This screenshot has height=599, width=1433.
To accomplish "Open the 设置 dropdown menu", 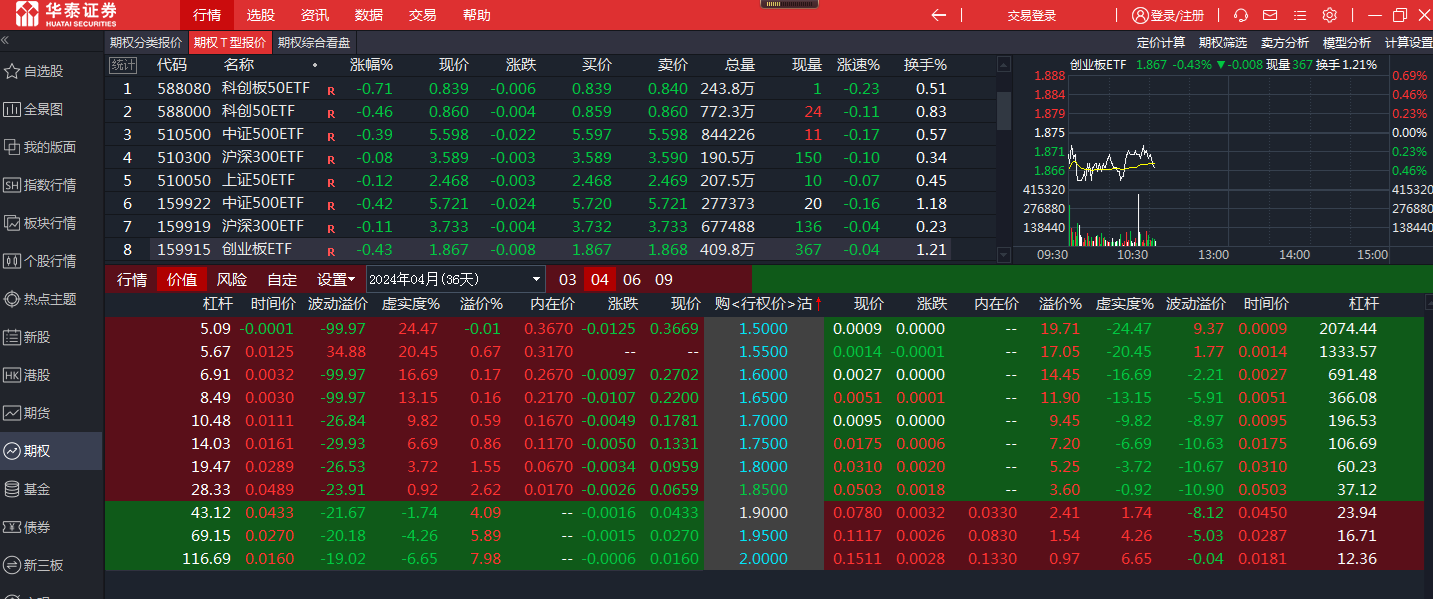I will click(x=336, y=280).
